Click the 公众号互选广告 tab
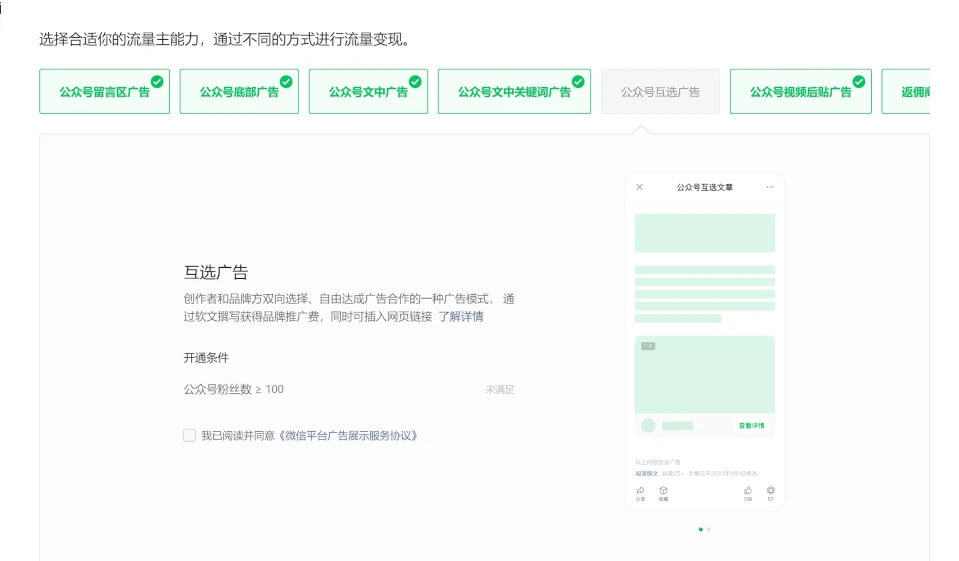Viewport: 959px width, 561px height. [x=660, y=92]
